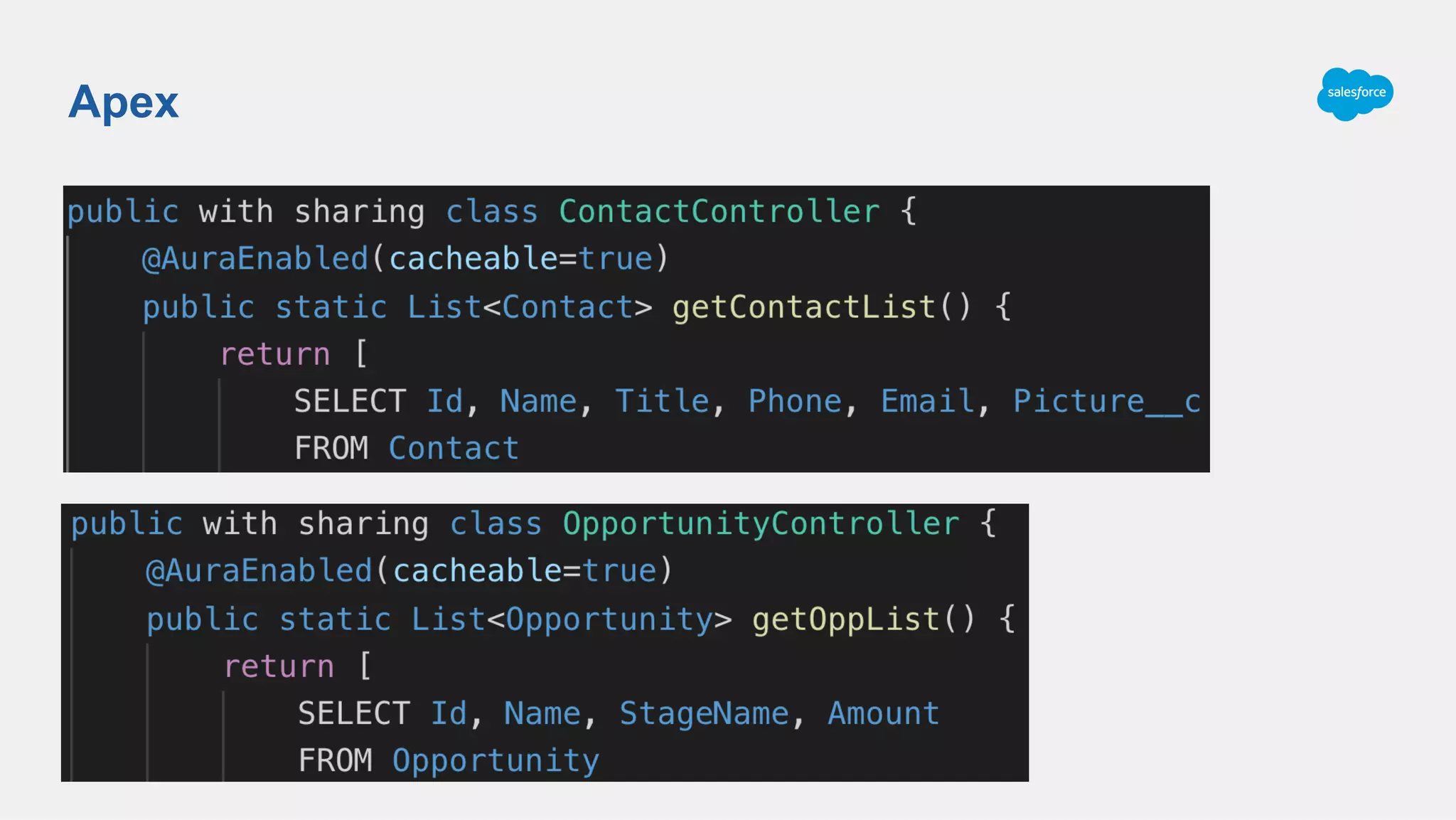Click the return keyword in getOppList

coord(279,666)
